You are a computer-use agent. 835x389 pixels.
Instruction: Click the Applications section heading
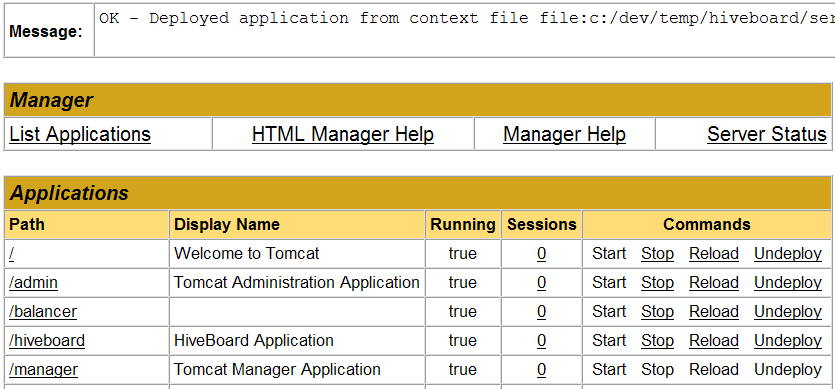click(69, 193)
